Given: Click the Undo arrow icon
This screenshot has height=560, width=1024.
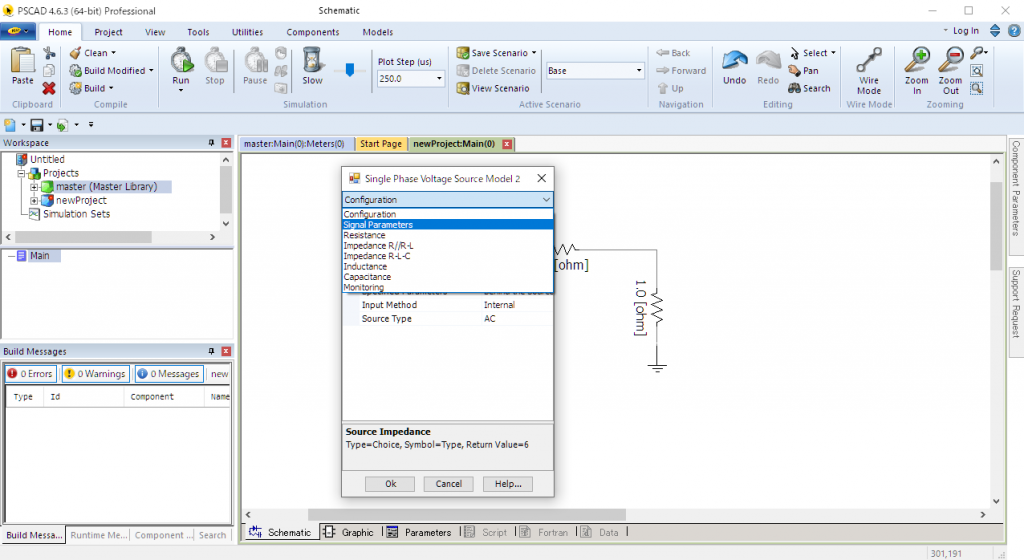Looking at the screenshot, I should (x=734, y=61).
